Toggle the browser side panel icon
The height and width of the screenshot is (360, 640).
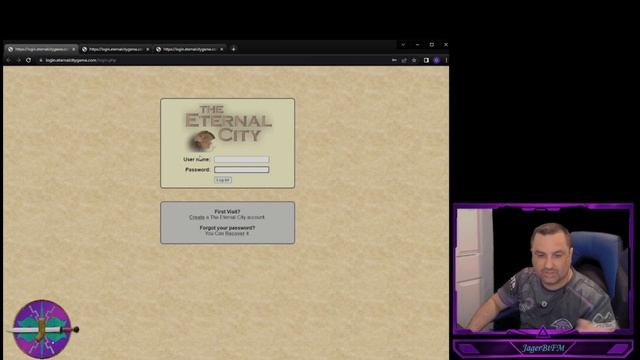(x=426, y=60)
